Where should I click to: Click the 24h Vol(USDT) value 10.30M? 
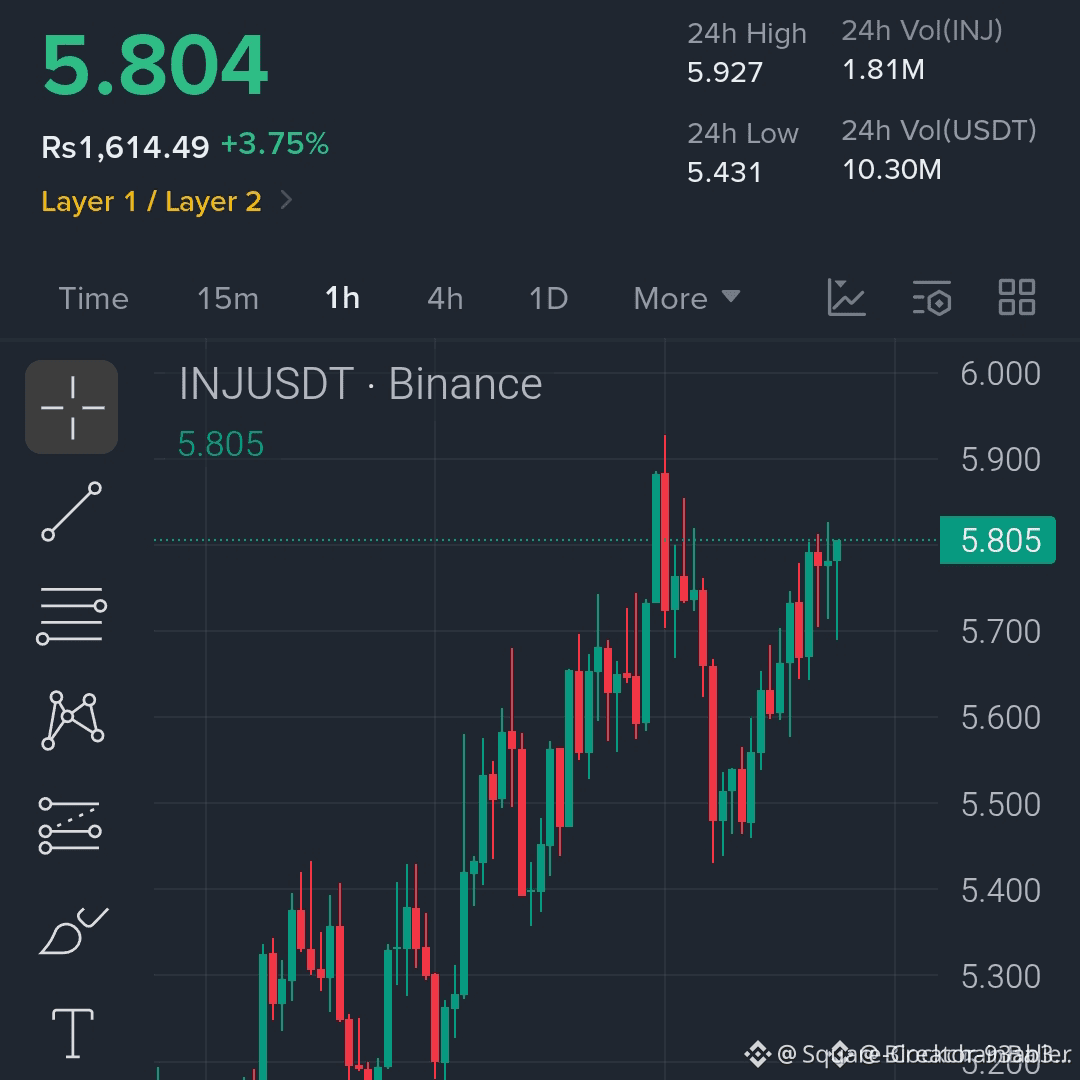pos(891,169)
